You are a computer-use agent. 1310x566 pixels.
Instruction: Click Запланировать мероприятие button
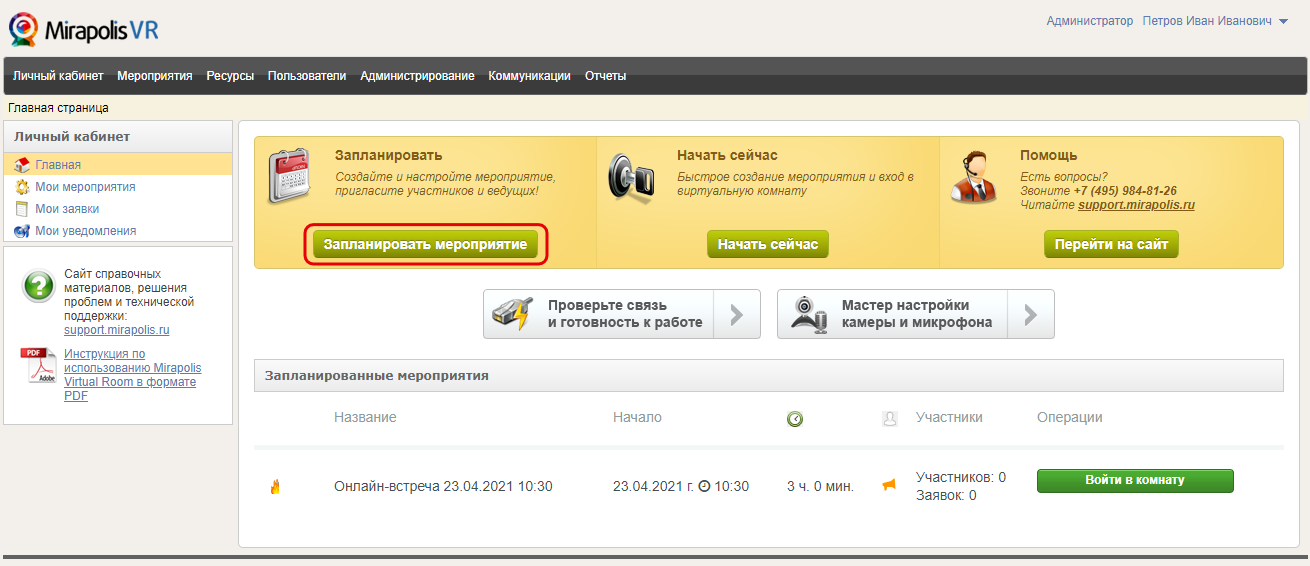click(425, 245)
